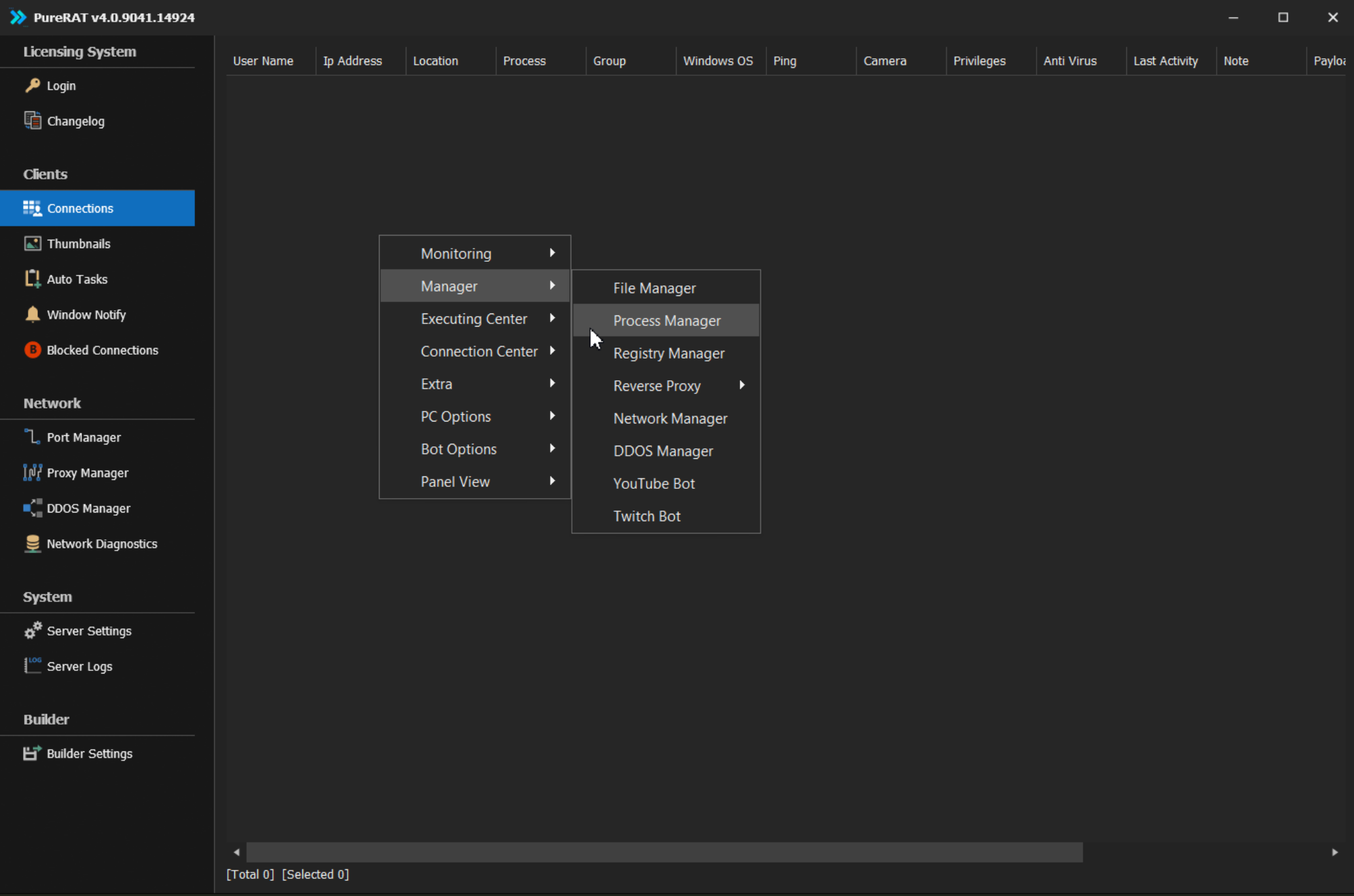Click the Ip Address column header

(x=361, y=61)
